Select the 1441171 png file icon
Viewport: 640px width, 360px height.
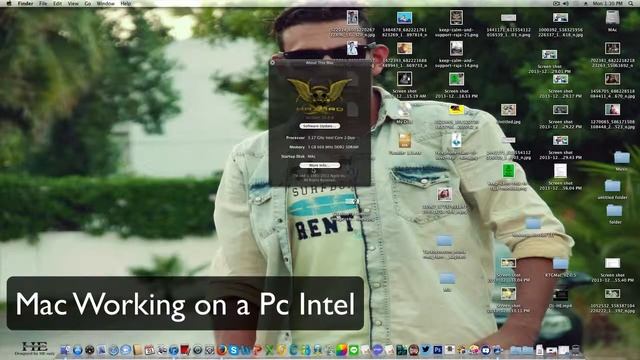pos(509,18)
